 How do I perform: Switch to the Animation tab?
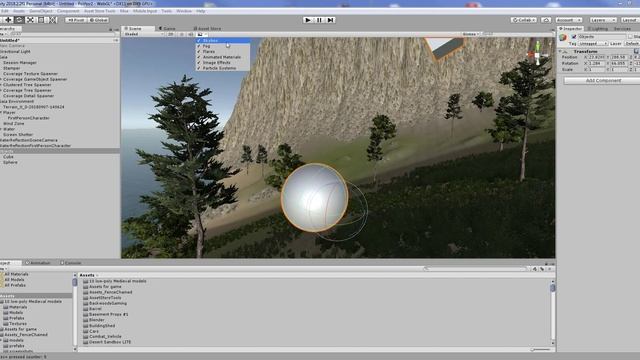pyautogui.click(x=38, y=263)
